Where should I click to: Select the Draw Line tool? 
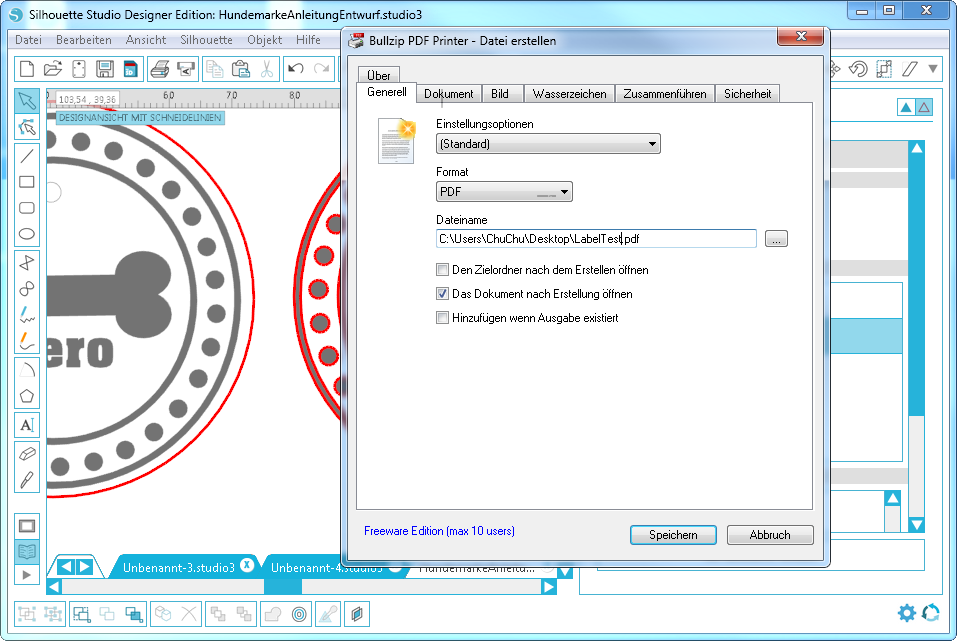click(x=27, y=155)
